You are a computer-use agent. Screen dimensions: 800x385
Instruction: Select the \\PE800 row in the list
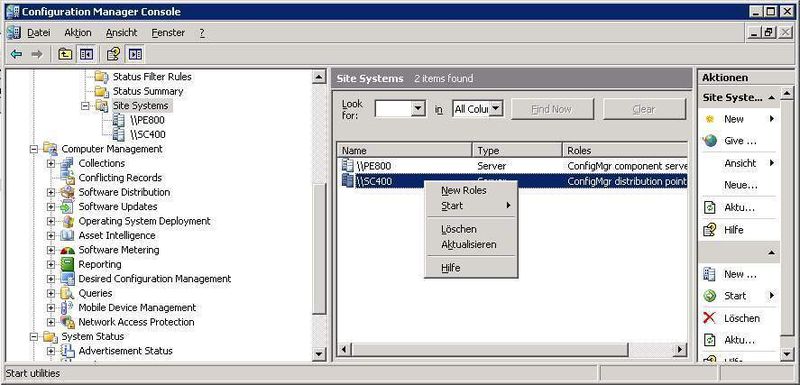[x=512, y=166]
